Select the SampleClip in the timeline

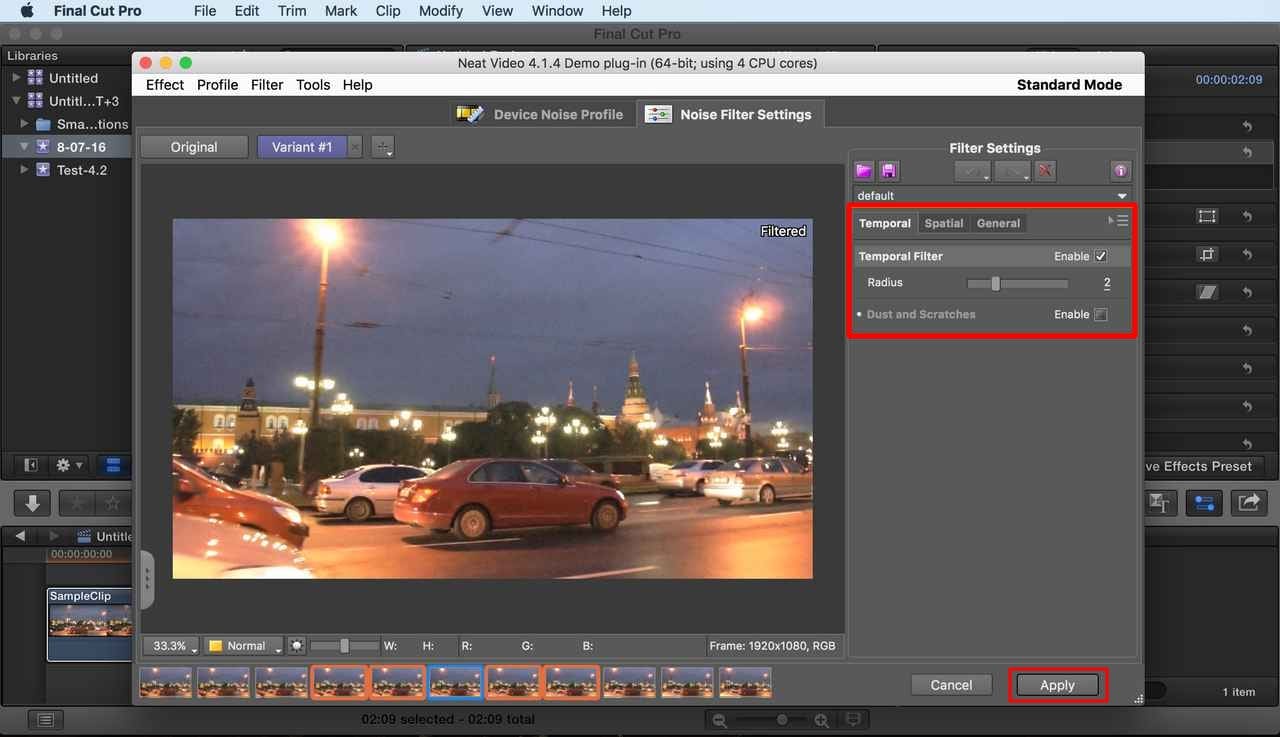click(x=90, y=624)
